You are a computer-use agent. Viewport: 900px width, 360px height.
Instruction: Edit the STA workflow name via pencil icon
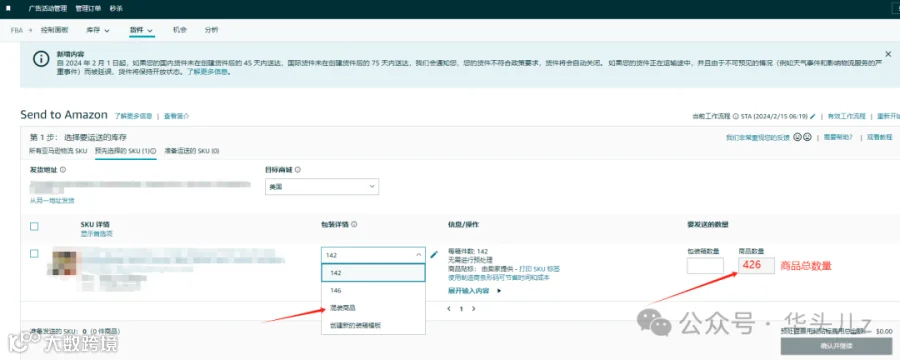pyautogui.click(x=813, y=116)
